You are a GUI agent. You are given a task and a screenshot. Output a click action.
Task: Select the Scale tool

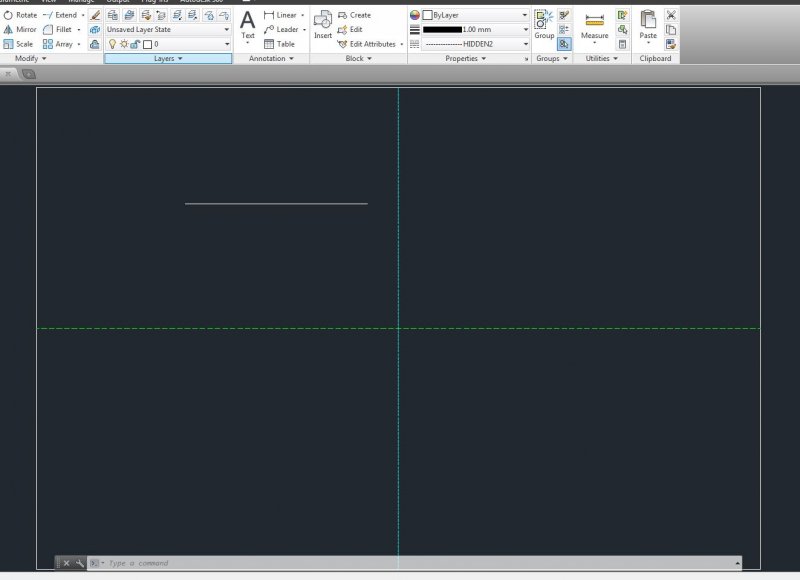click(x=18, y=44)
